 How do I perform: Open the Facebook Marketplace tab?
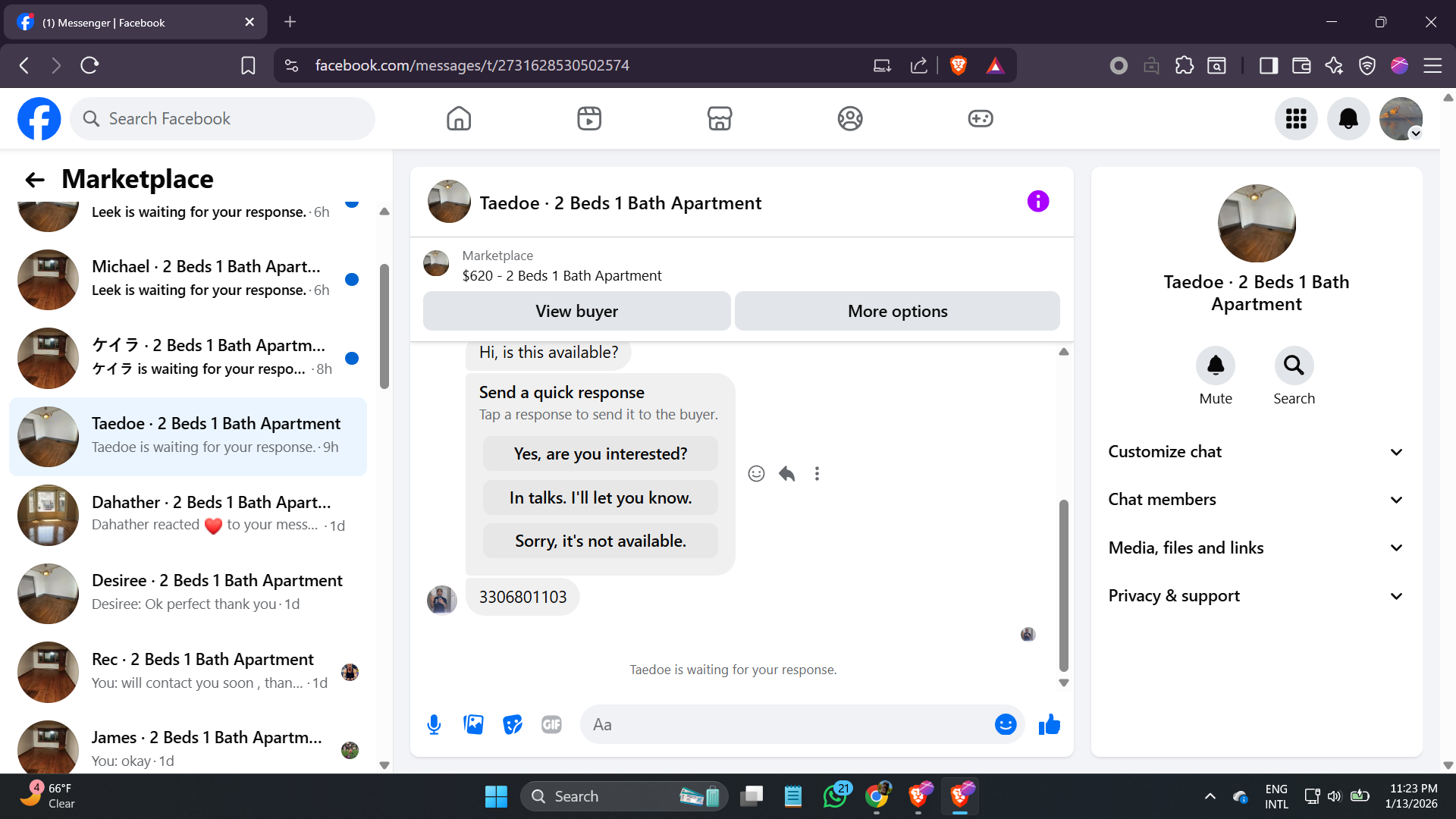pyautogui.click(x=719, y=119)
